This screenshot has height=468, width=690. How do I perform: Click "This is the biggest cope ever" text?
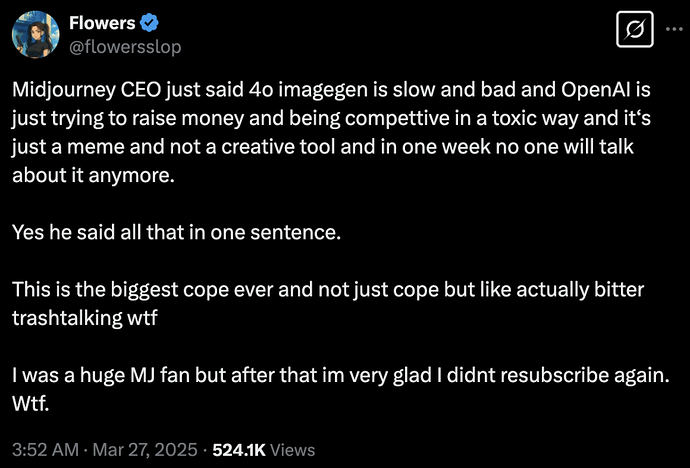[132, 290]
